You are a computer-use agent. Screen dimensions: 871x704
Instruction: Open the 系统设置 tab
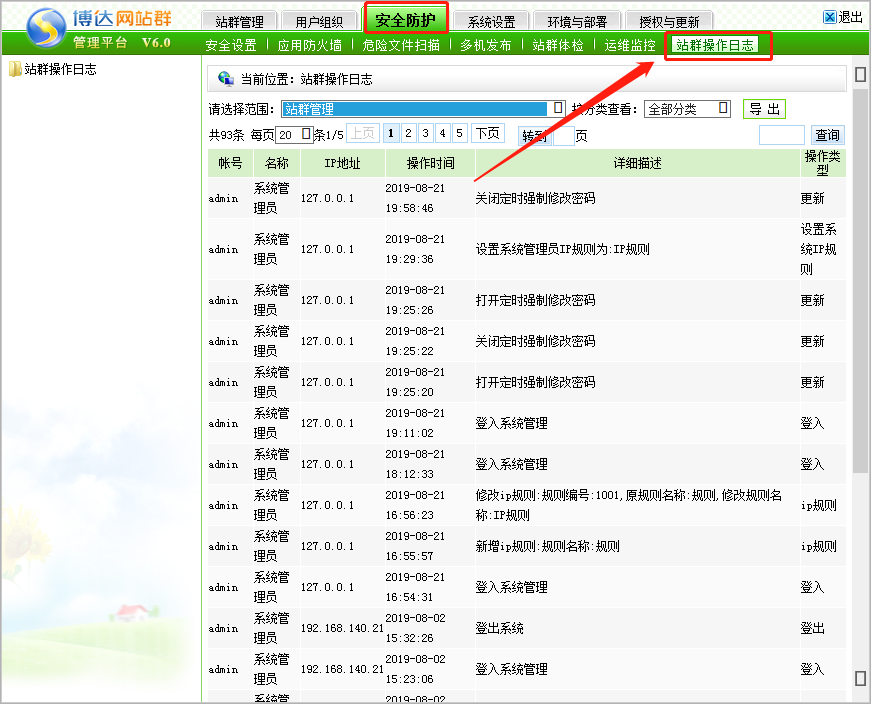pos(491,21)
